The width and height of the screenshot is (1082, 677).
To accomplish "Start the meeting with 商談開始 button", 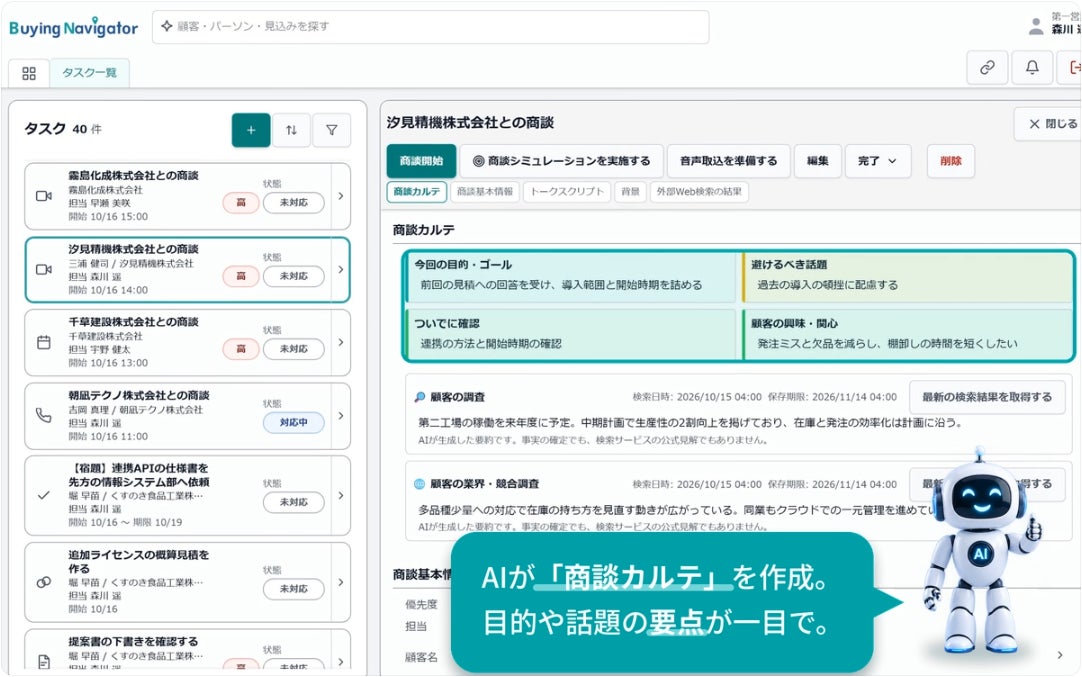I will click(421, 161).
